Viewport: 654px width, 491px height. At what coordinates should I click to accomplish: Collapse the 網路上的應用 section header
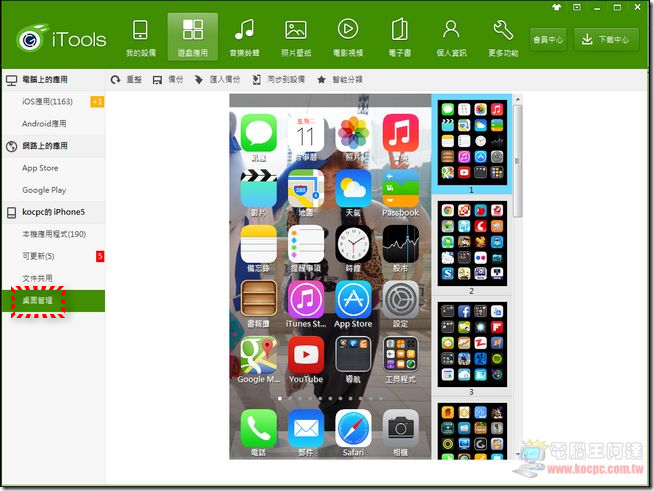[x=53, y=146]
